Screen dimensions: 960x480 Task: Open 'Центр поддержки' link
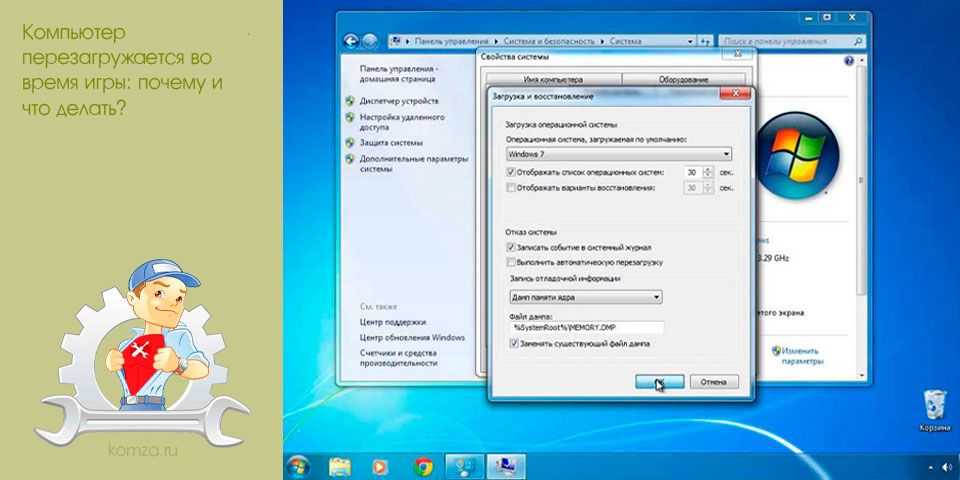(x=393, y=322)
